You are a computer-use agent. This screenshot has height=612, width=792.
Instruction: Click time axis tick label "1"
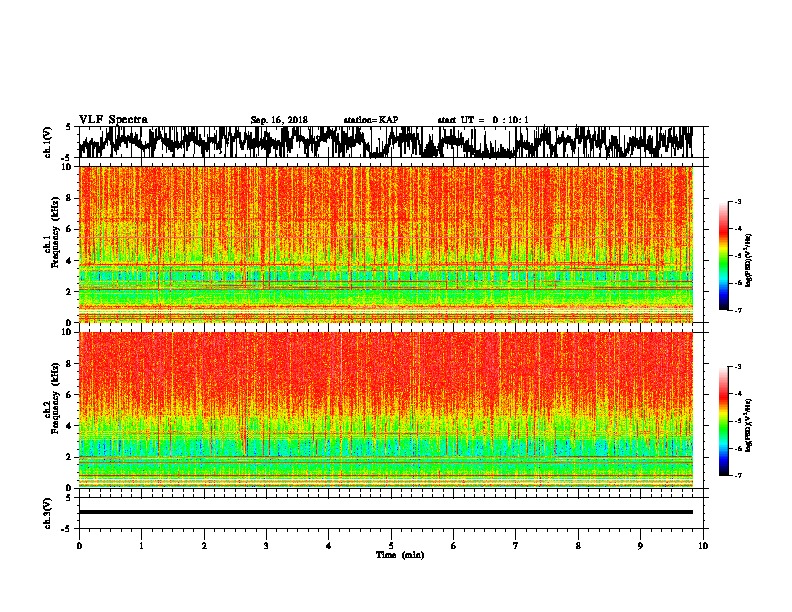[x=141, y=546]
